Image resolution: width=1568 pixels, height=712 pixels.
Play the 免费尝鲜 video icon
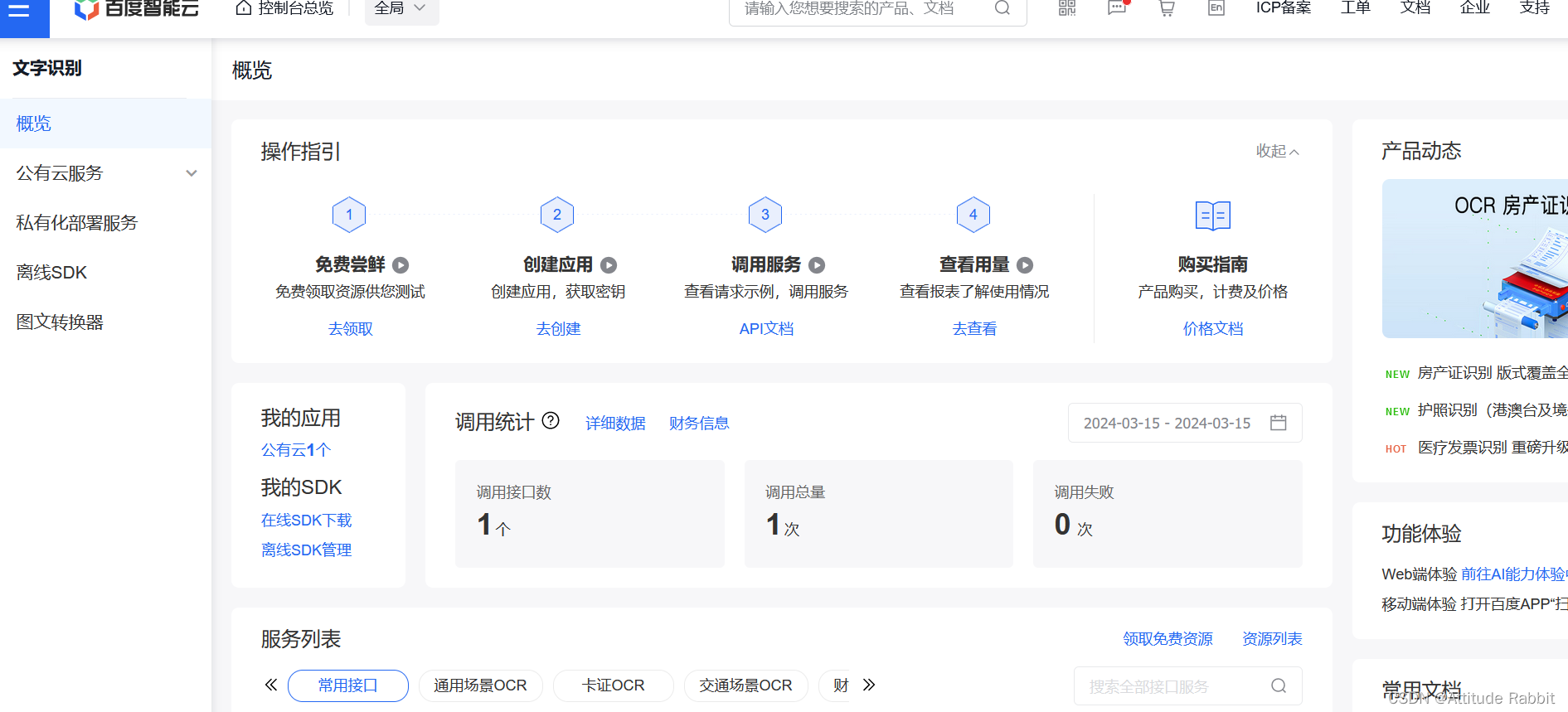coord(400,265)
